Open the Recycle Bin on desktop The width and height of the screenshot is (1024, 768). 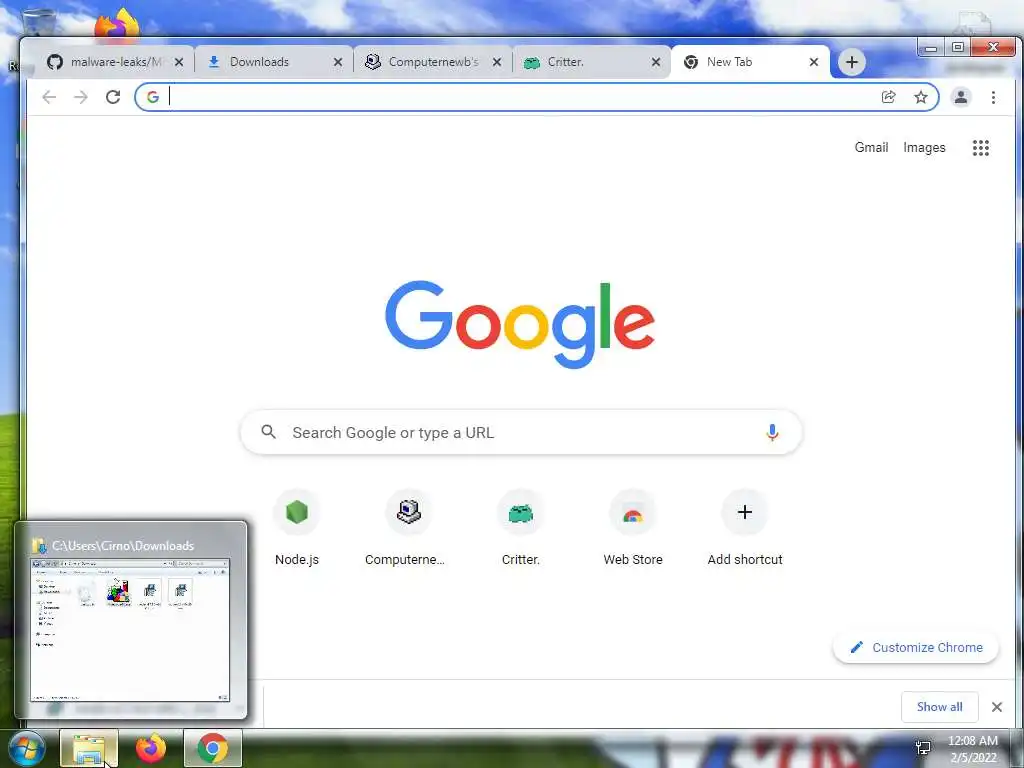(38, 22)
